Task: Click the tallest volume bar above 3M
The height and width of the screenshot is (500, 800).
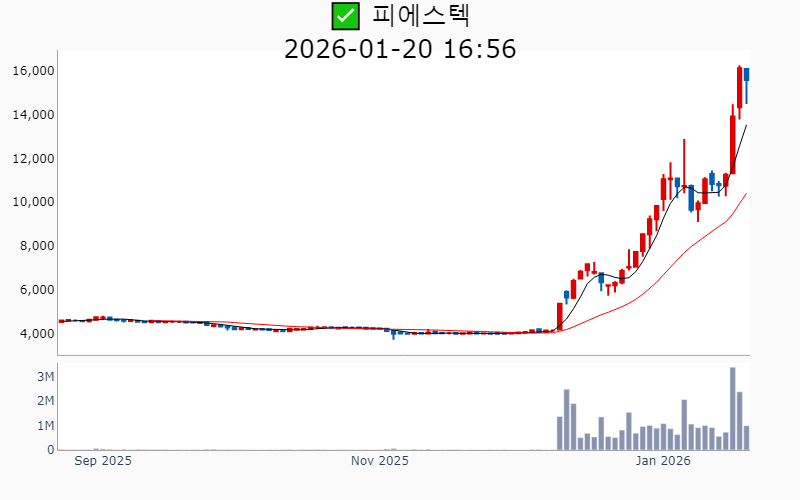Action: (x=733, y=408)
